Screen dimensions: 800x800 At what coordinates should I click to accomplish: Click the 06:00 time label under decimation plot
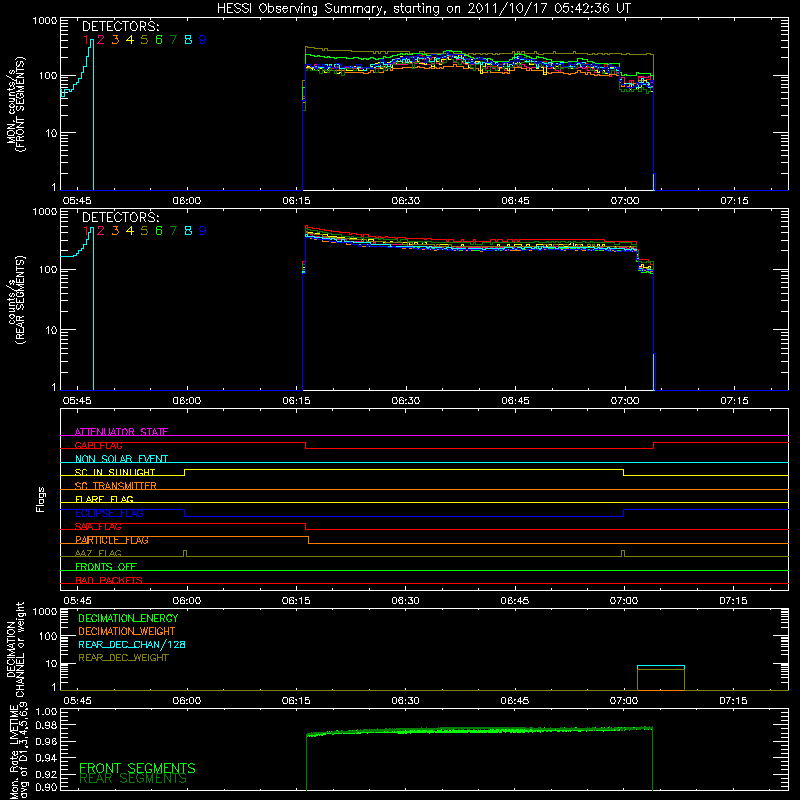click(187, 701)
